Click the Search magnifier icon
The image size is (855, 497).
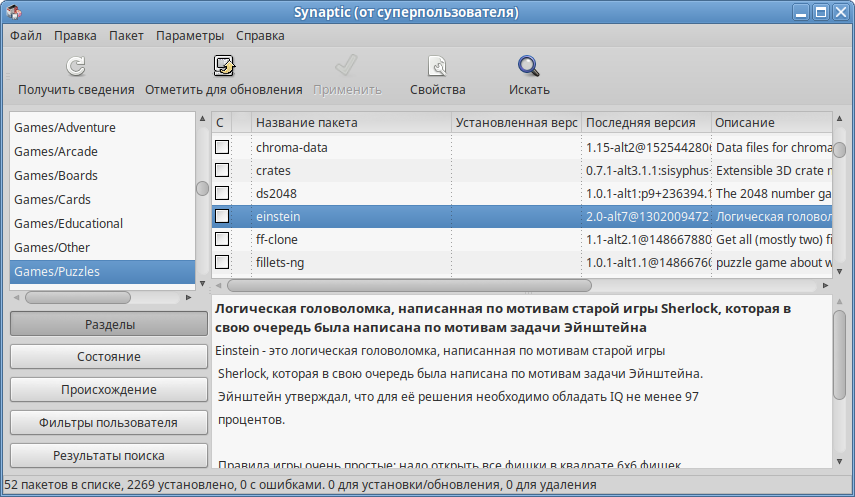[528, 67]
